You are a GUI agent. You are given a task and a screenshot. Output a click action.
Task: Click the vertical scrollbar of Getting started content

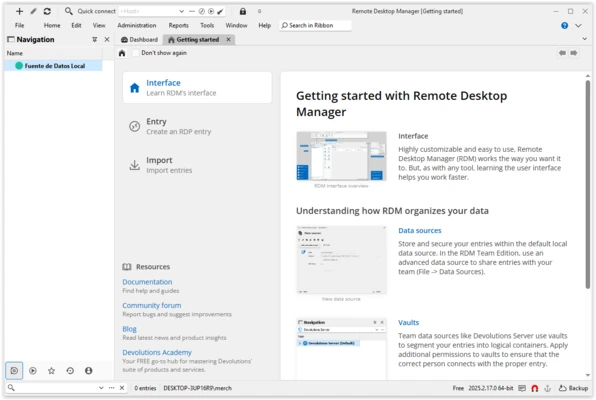(588, 185)
